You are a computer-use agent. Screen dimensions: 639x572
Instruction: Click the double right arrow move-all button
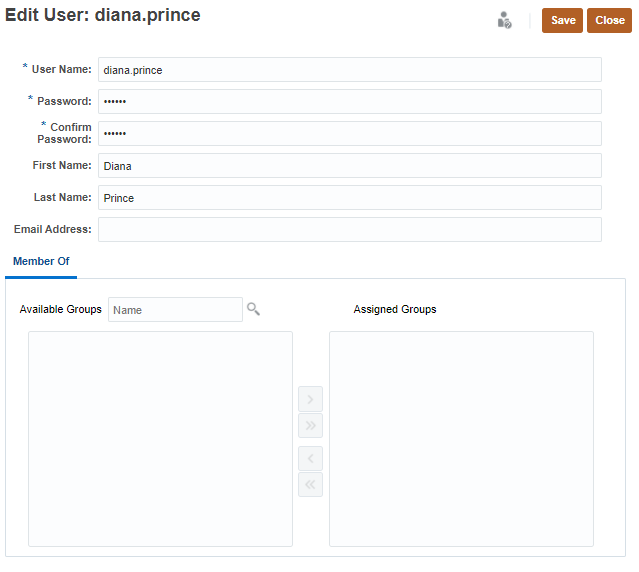tap(310, 426)
